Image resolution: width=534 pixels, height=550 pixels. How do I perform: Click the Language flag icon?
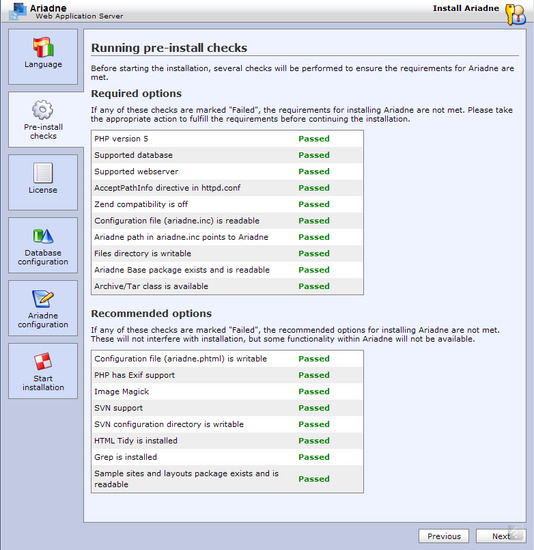point(43,47)
